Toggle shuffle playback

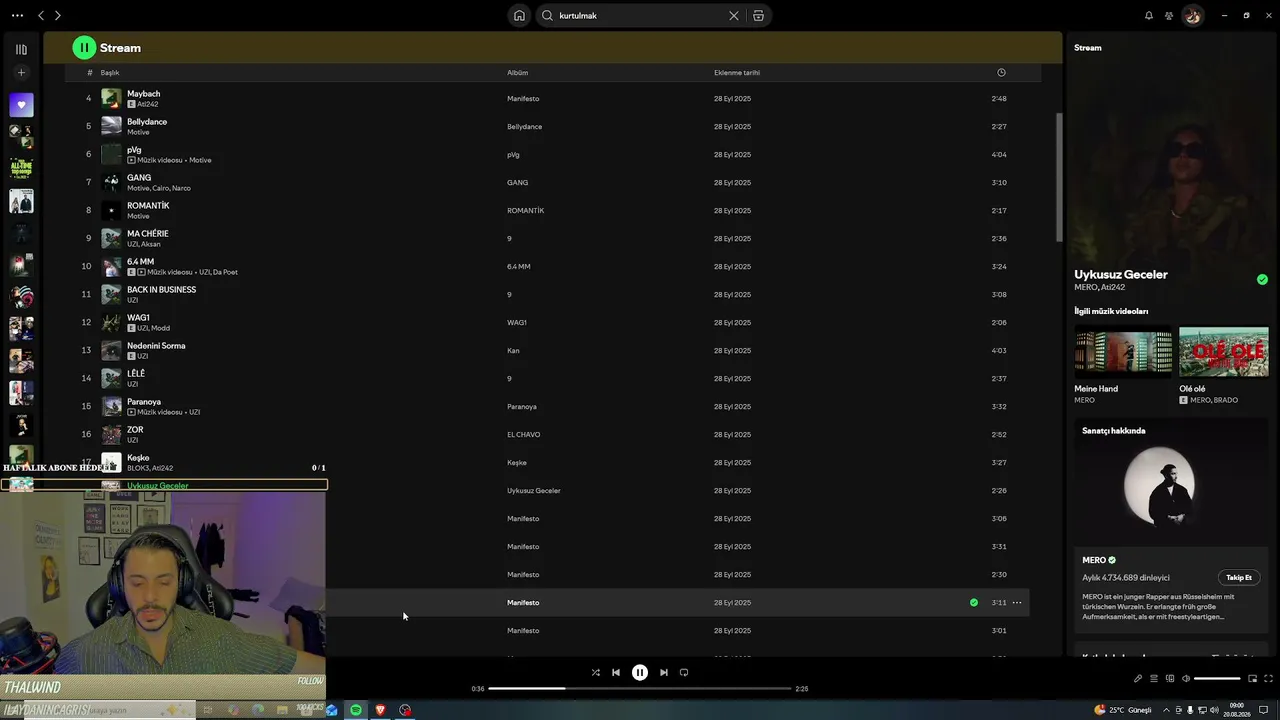tap(596, 673)
